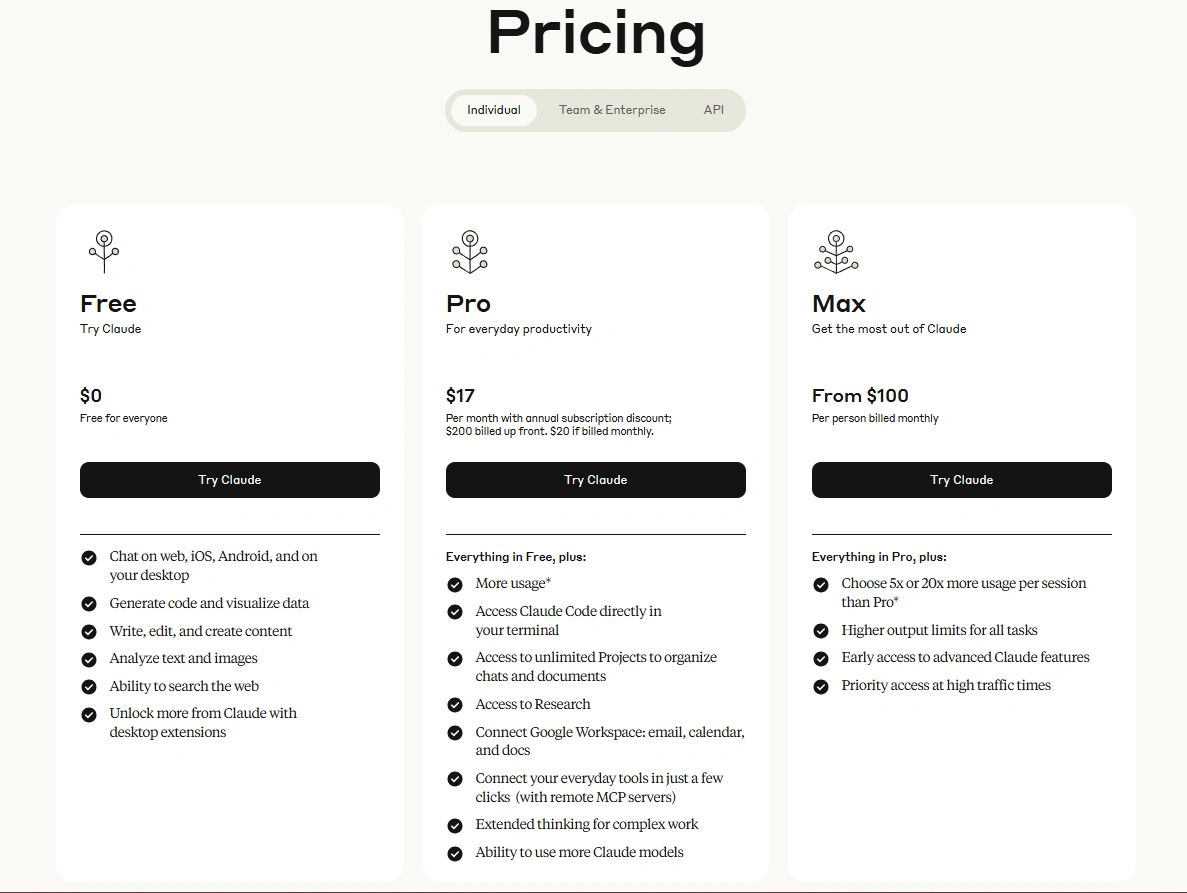Viewport: 1187px width, 893px height.
Task: Click the checkmark next to "Access Claude Code directly in your terminal"
Action: pos(453,611)
